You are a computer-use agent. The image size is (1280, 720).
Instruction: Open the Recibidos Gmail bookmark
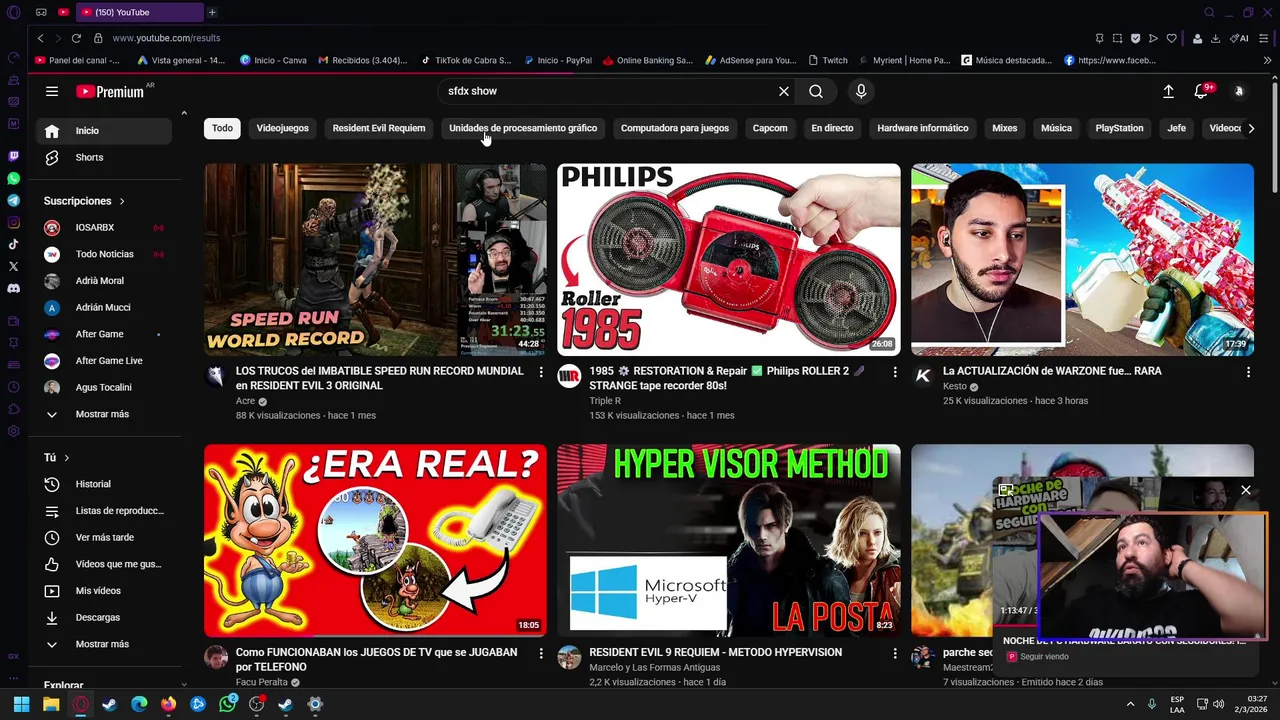tap(363, 60)
